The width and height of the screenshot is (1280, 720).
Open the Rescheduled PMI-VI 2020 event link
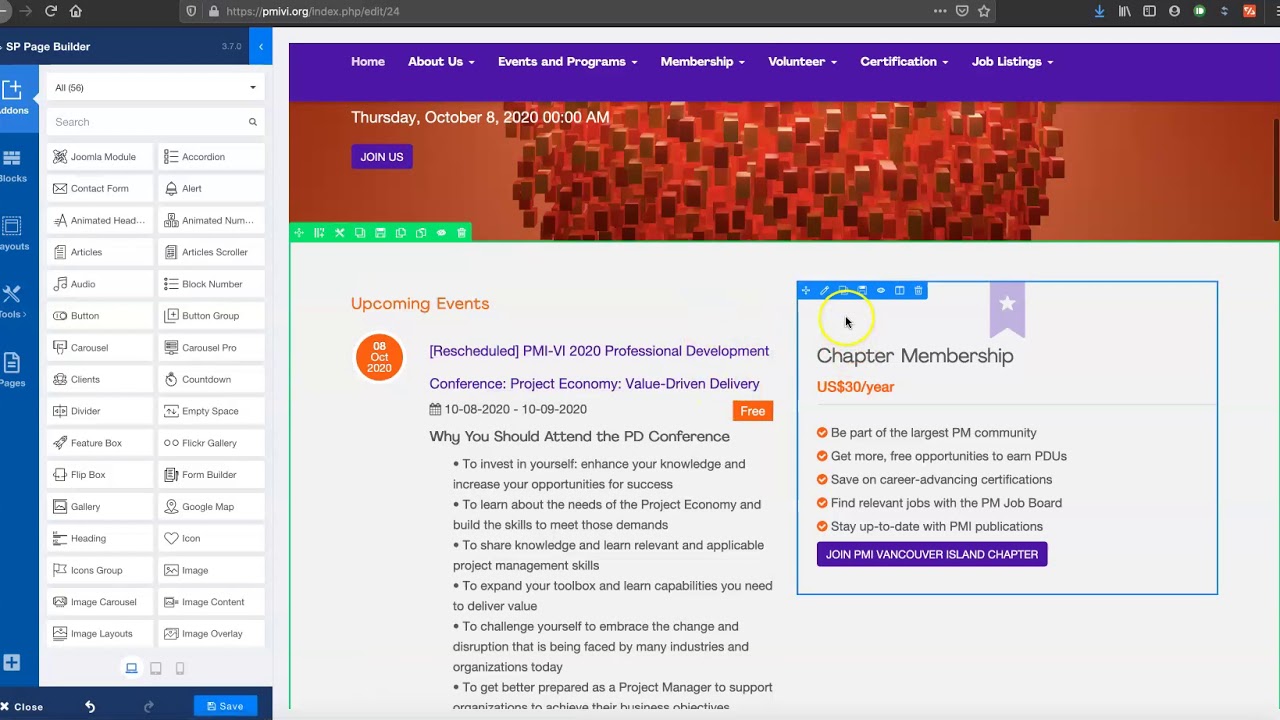pyautogui.click(x=599, y=367)
